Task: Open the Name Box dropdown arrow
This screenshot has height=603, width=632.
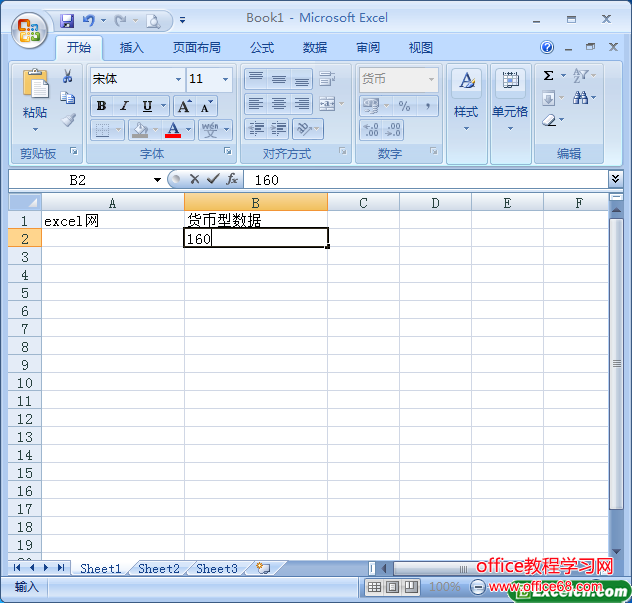Action: pos(157,180)
